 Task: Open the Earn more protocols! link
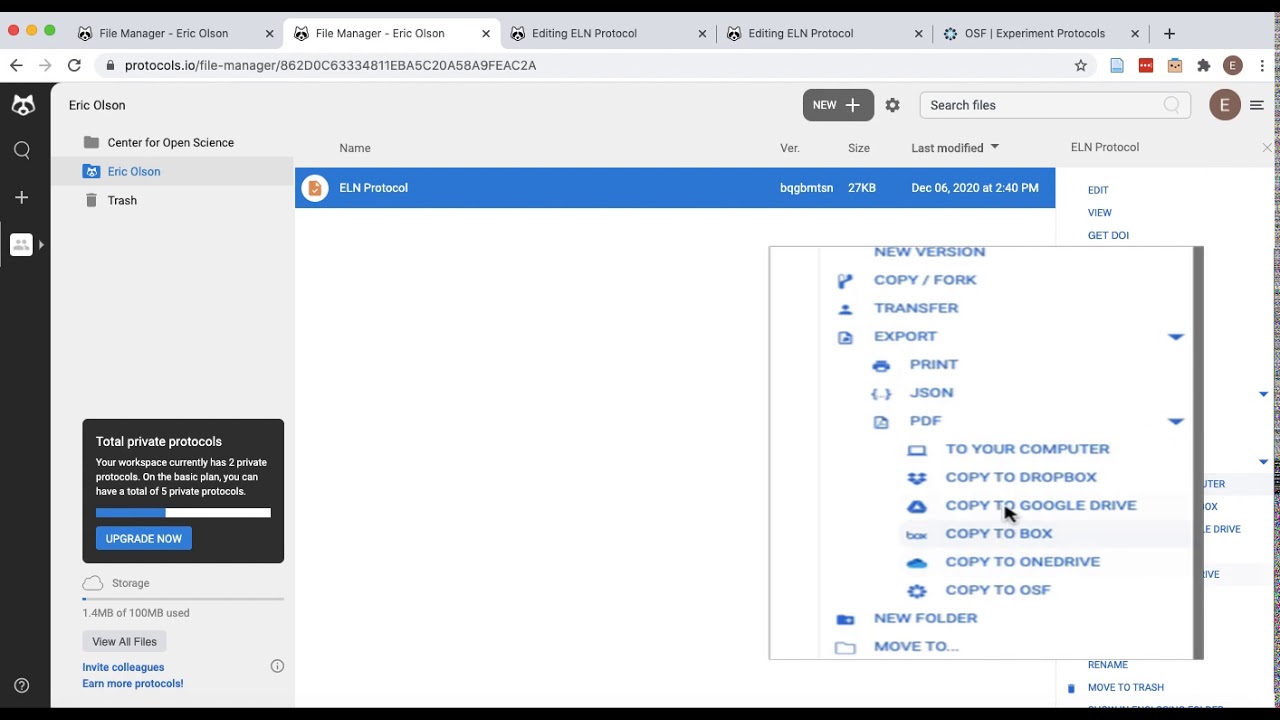pyautogui.click(x=133, y=684)
